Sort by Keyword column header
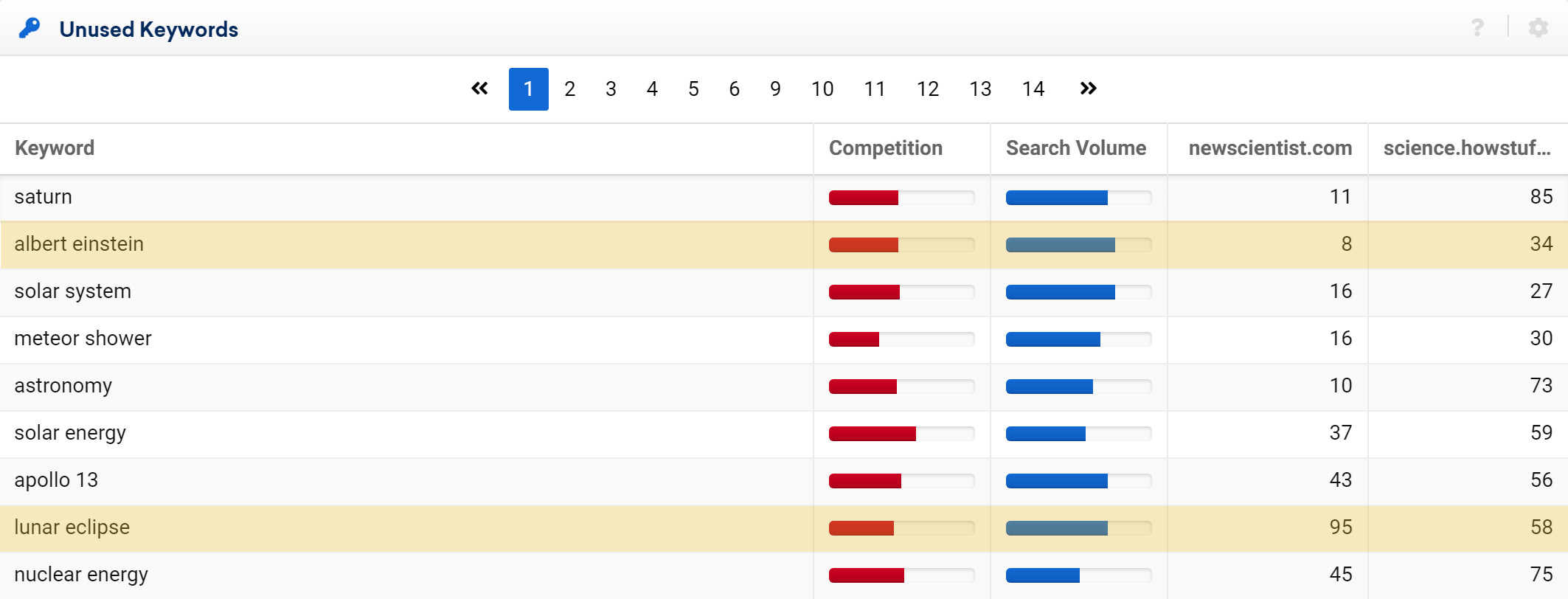This screenshot has height=599, width=1568. [55, 148]
